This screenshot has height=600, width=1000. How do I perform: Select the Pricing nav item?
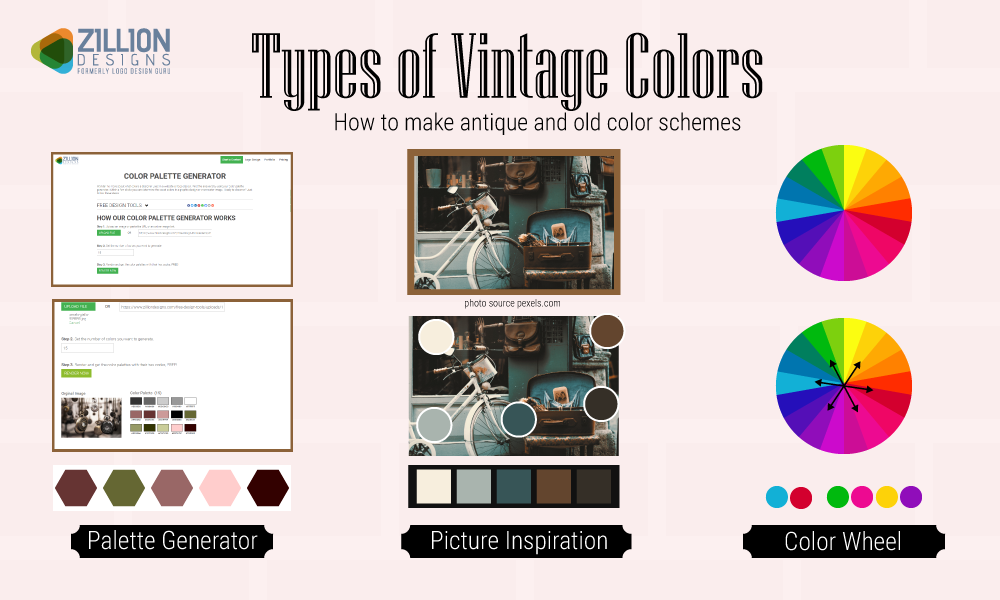(283, 159)
